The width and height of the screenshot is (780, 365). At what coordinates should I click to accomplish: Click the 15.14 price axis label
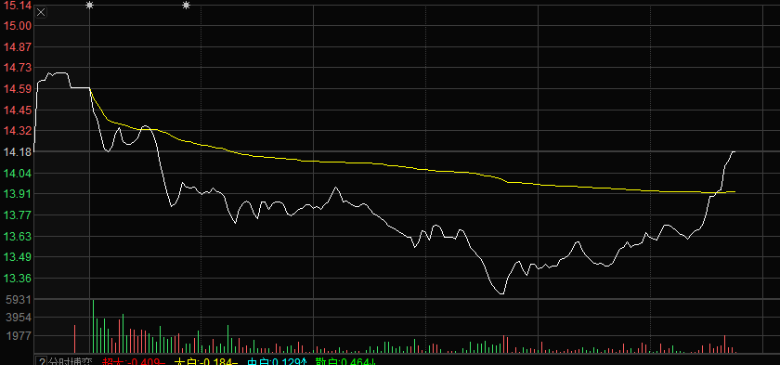pyautogui.click(x=17, y=5)
